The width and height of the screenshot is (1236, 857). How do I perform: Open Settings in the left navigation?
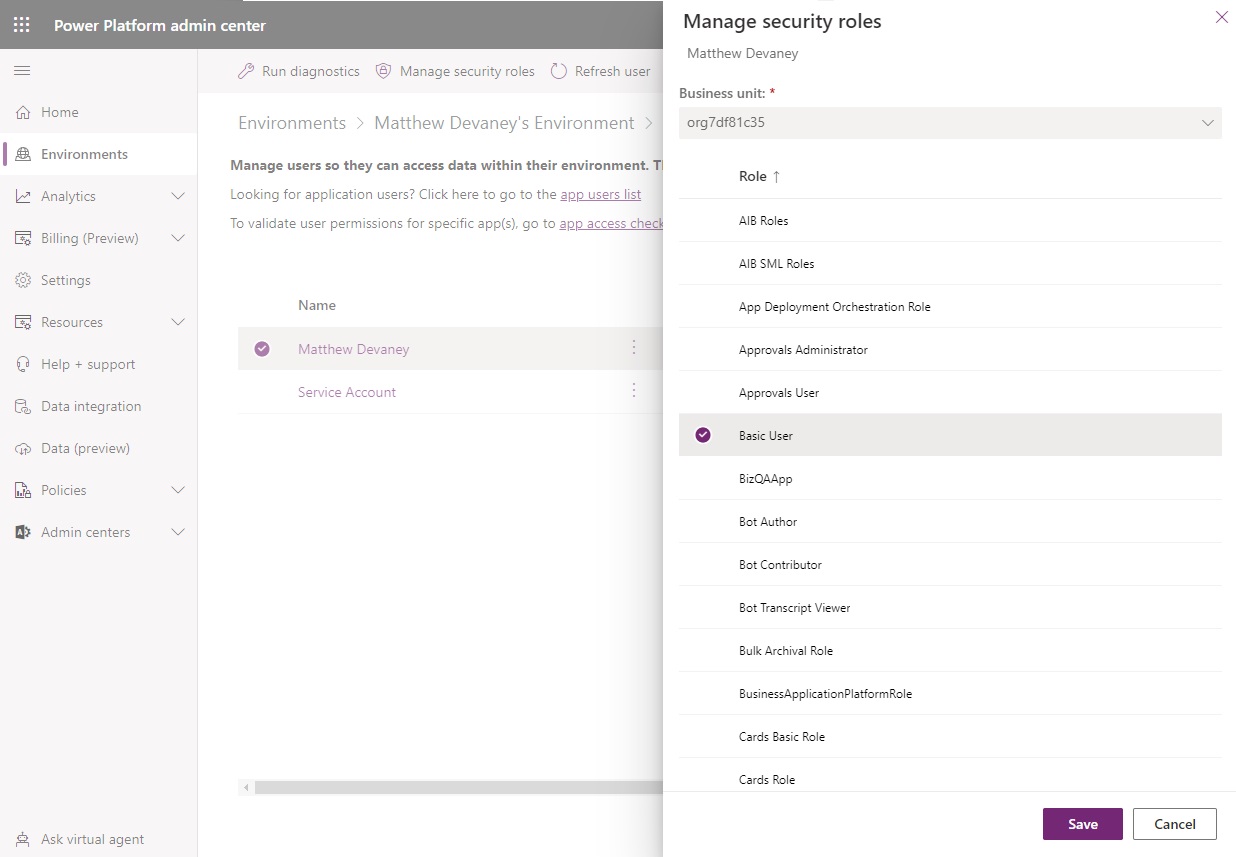(x=65, y=280)
